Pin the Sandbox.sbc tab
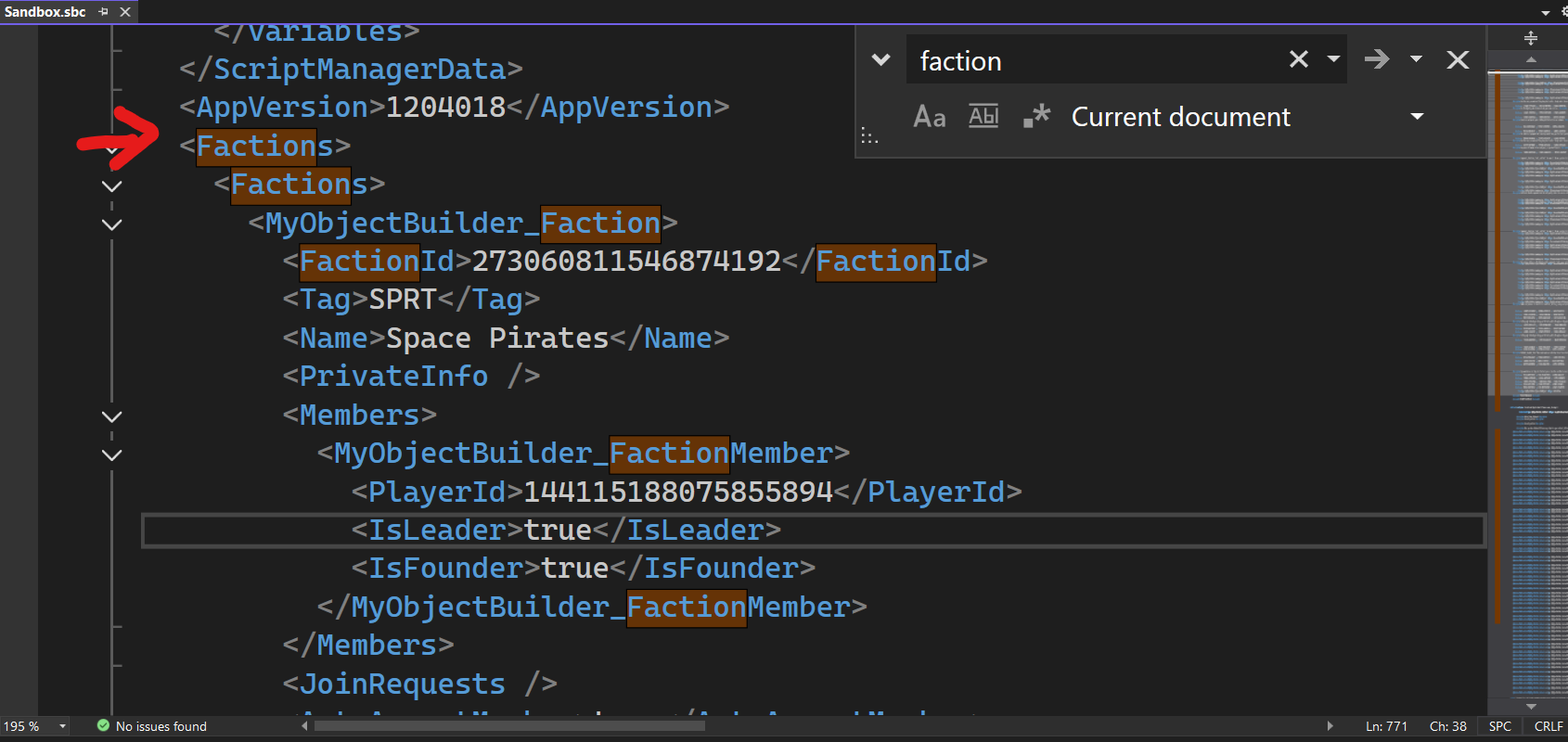 point(104,12)
